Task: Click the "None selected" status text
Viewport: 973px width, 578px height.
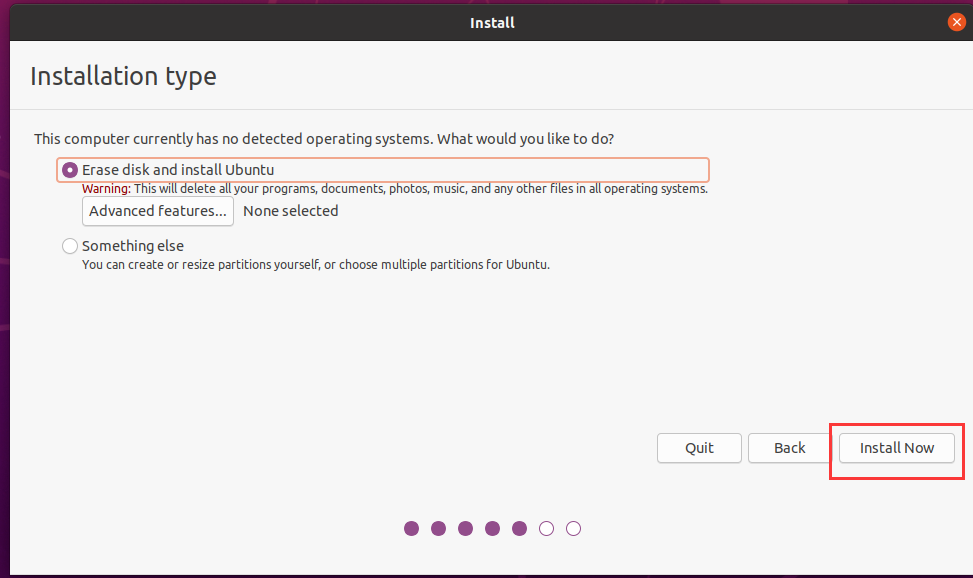Action: coord(290,211)
